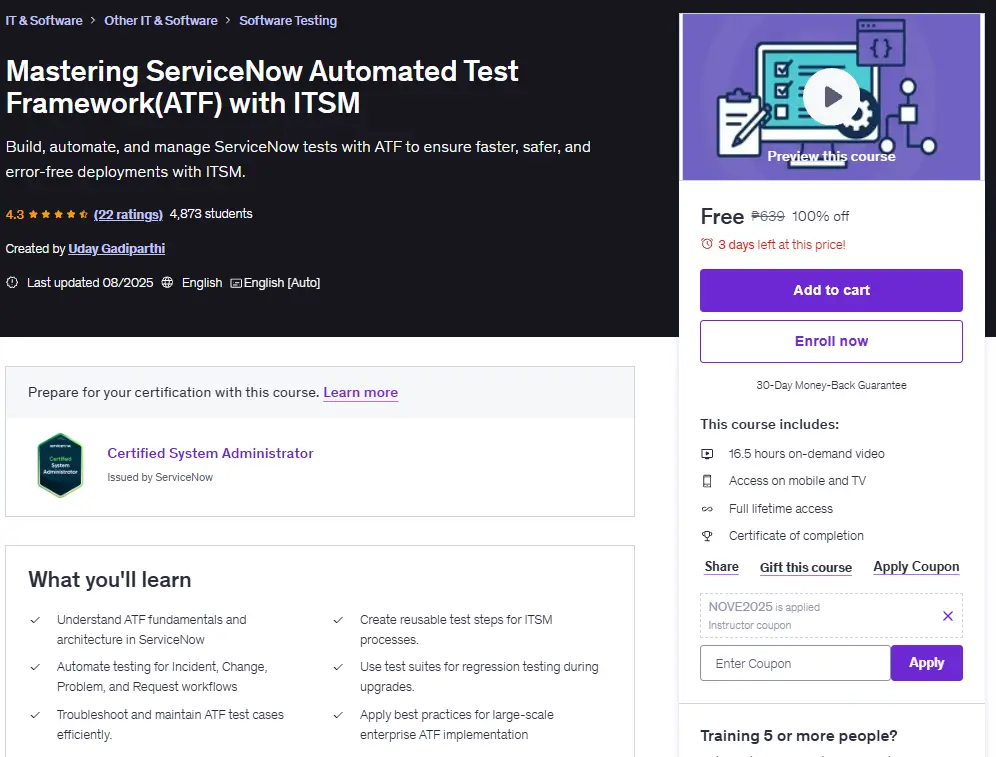Click the Apply coupon button
This screenshot has width=996, height=757.
[926, 663]
